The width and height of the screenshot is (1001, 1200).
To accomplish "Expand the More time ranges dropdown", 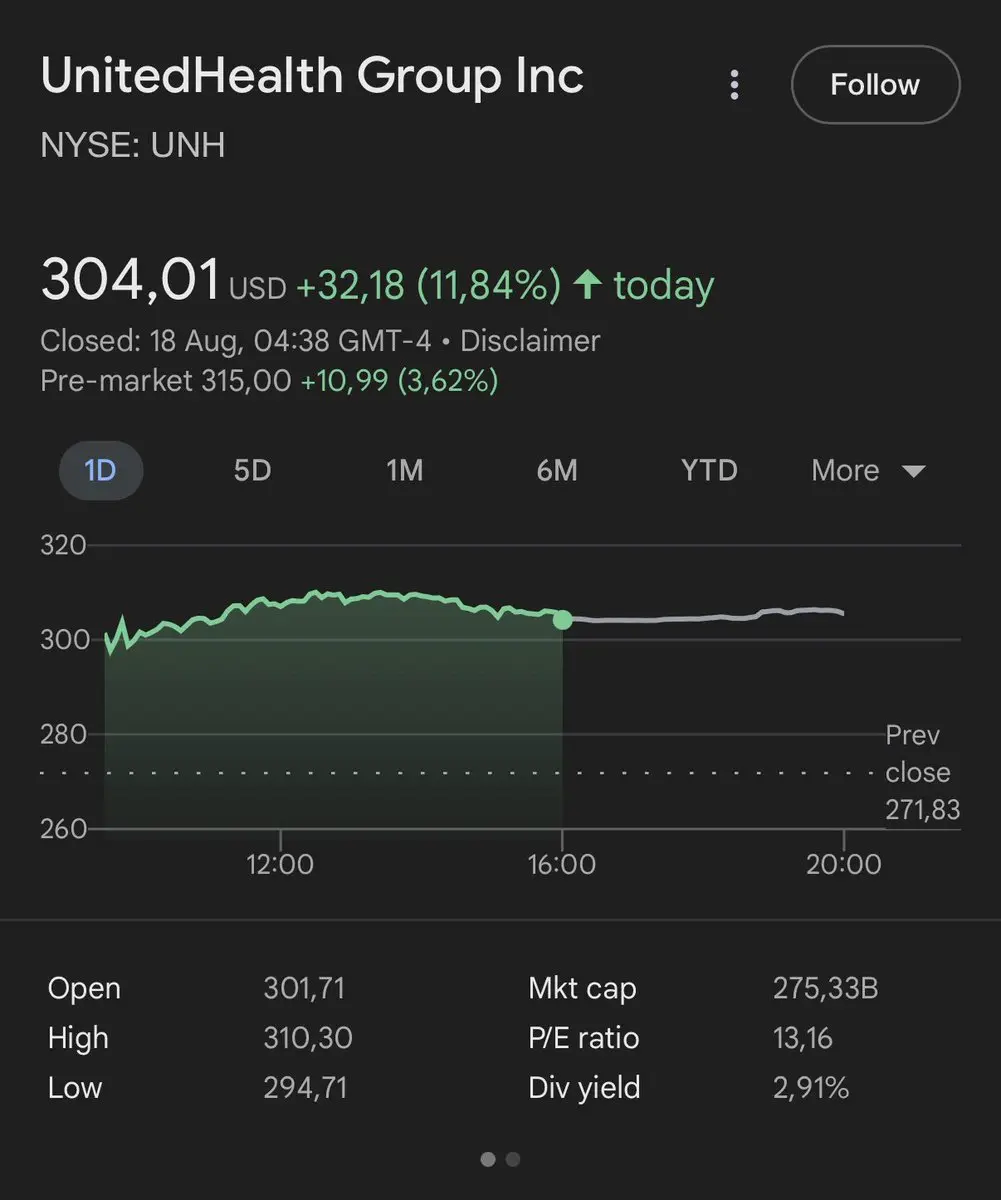I will tap(845, 470).
